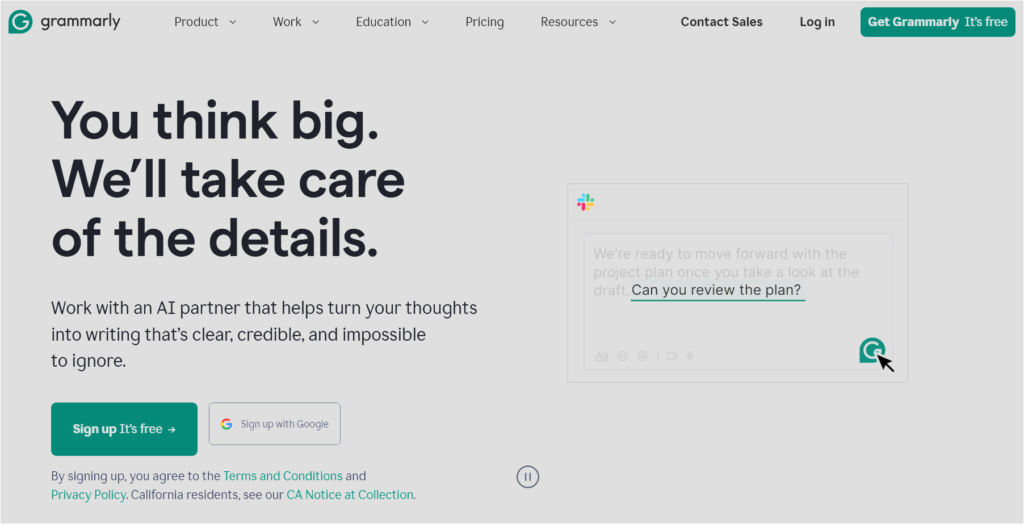This screenshot has height=524, width=1024.
Task: Expand the Product dropdown menu
Action: pyautogui.click(x=205, y=22)
